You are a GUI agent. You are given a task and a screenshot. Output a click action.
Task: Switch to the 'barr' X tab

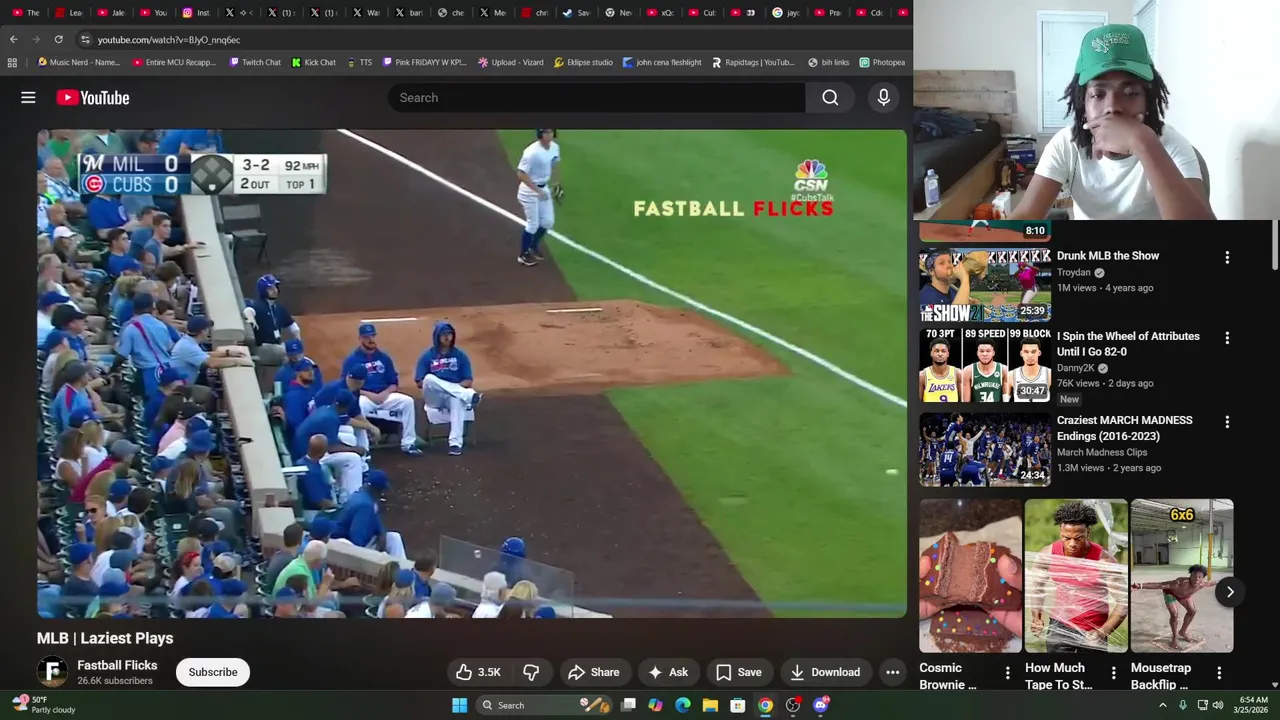pyautogui.click(x=408, y=13)
